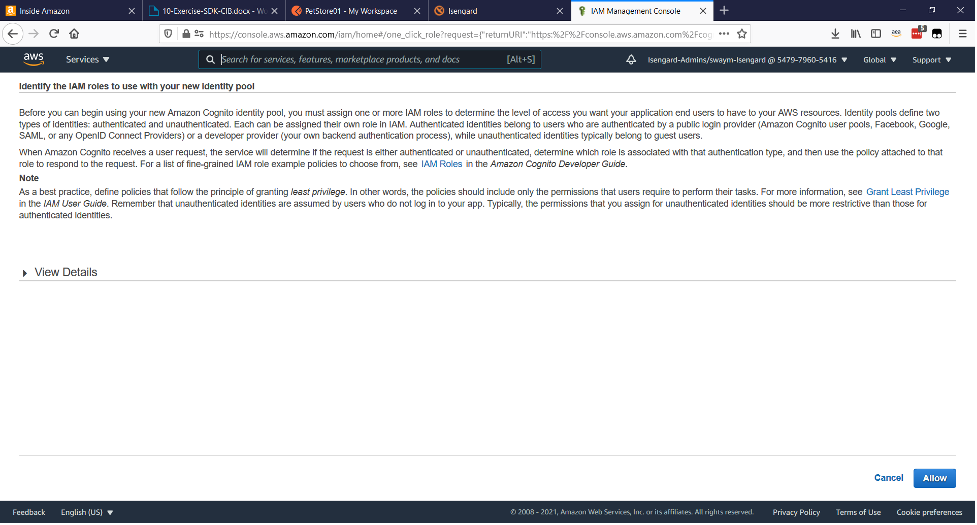Reload the current page

click(54, 34)
